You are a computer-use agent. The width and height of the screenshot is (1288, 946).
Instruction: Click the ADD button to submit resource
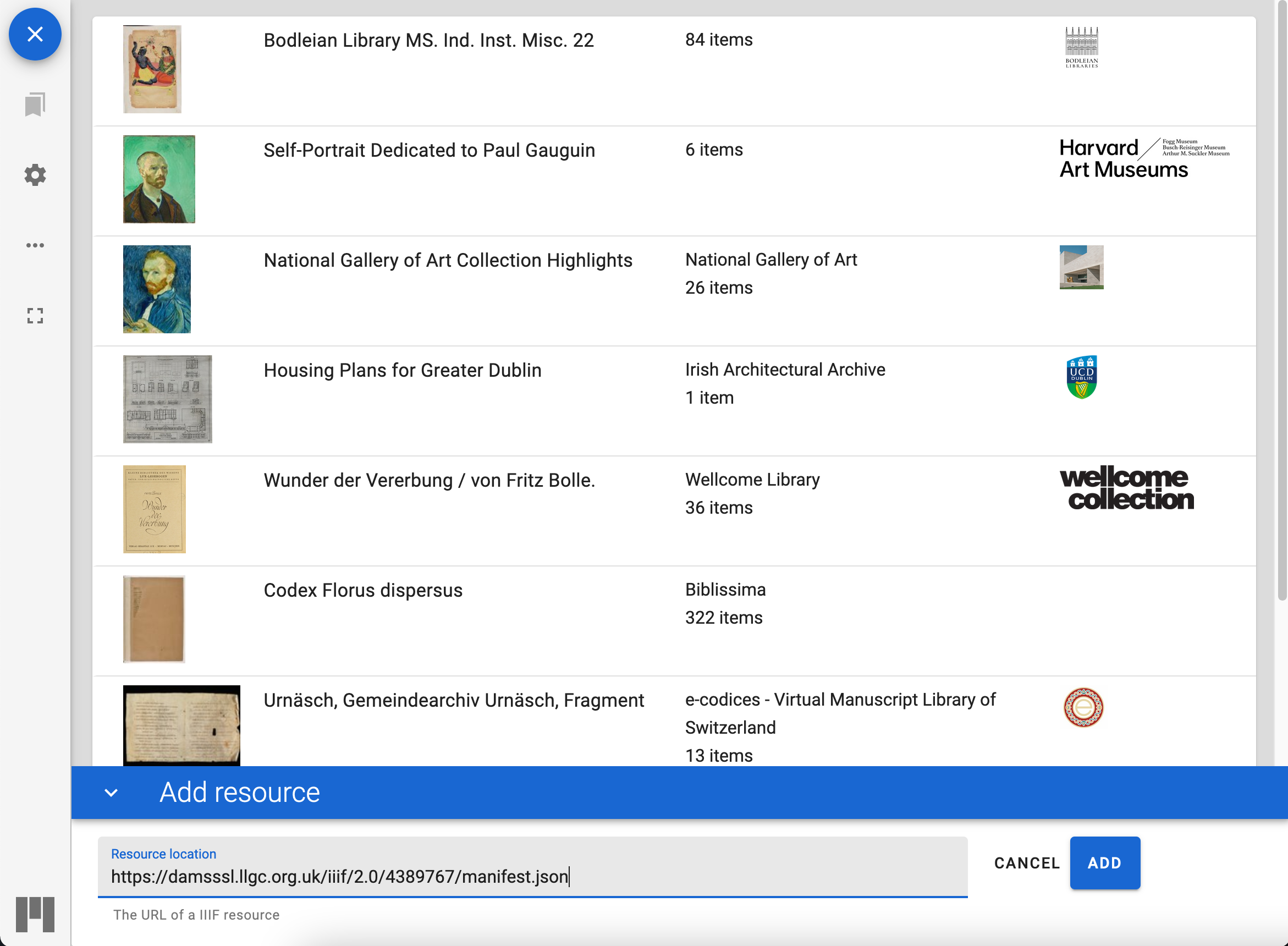[1105, 863]
